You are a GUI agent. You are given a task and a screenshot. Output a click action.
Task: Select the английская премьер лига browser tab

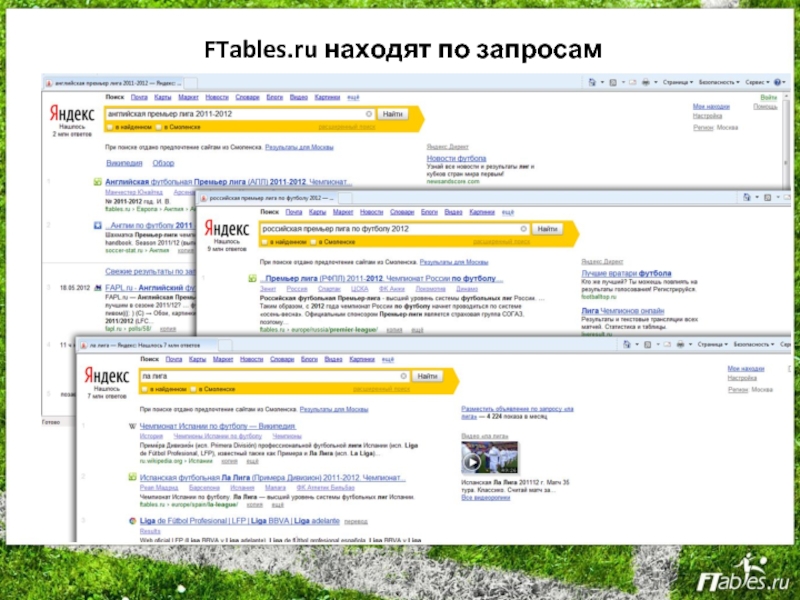pyautogui.click(x=113, y=83)
